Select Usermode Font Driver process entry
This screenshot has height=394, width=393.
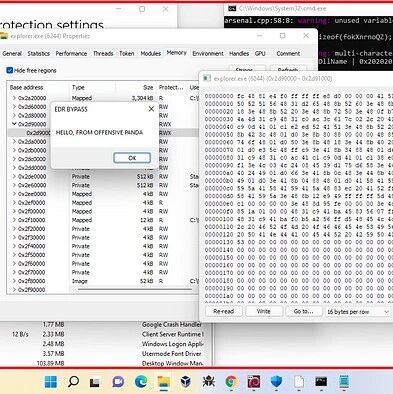172,353
